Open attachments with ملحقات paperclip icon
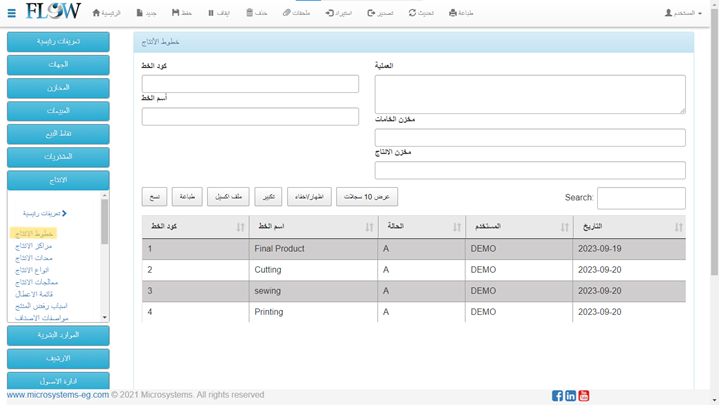 pyautogui.click(x=297, y=13)
